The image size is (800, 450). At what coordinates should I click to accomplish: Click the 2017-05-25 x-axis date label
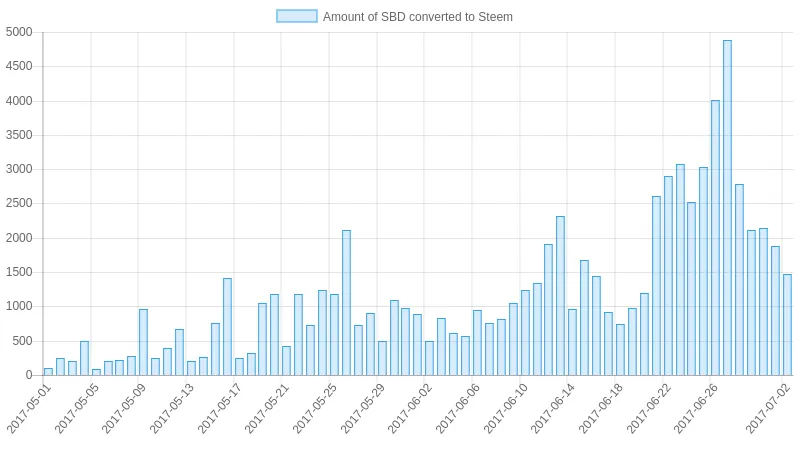(x=314, y=409)
